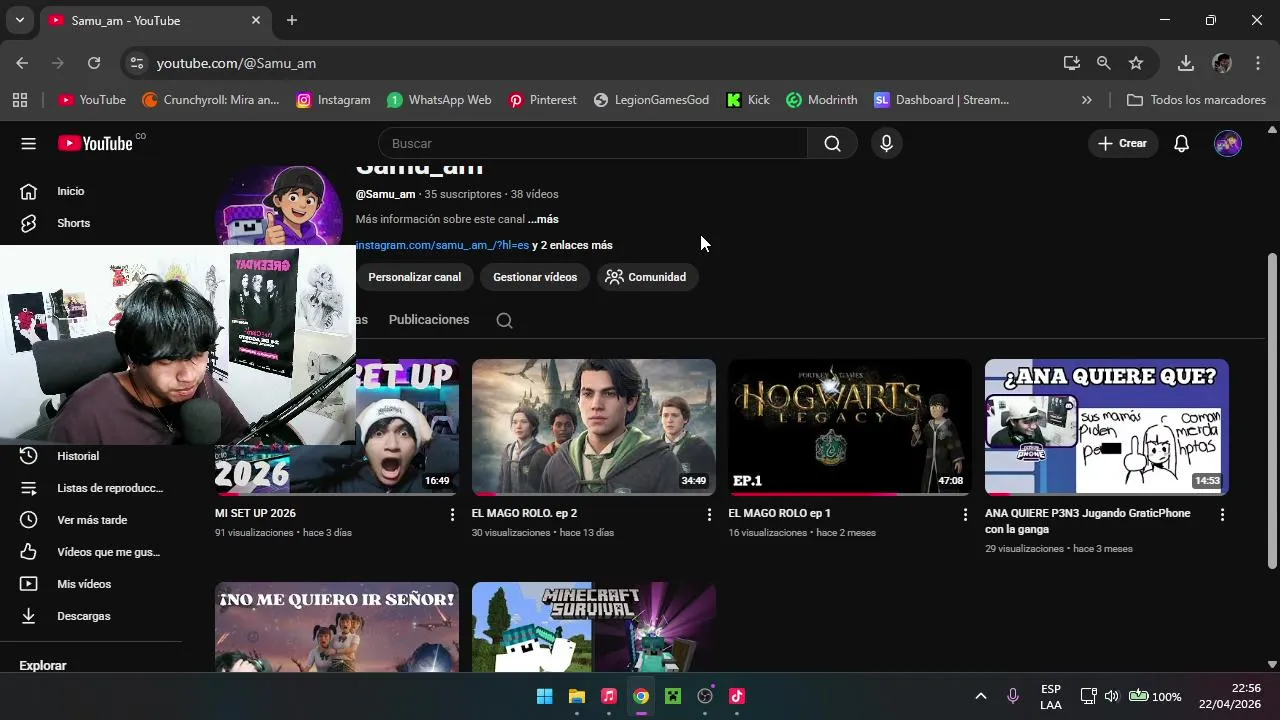Screen dimensions: 1280x720
Task: Reload the page in Chrome
Action: (94, 63)
